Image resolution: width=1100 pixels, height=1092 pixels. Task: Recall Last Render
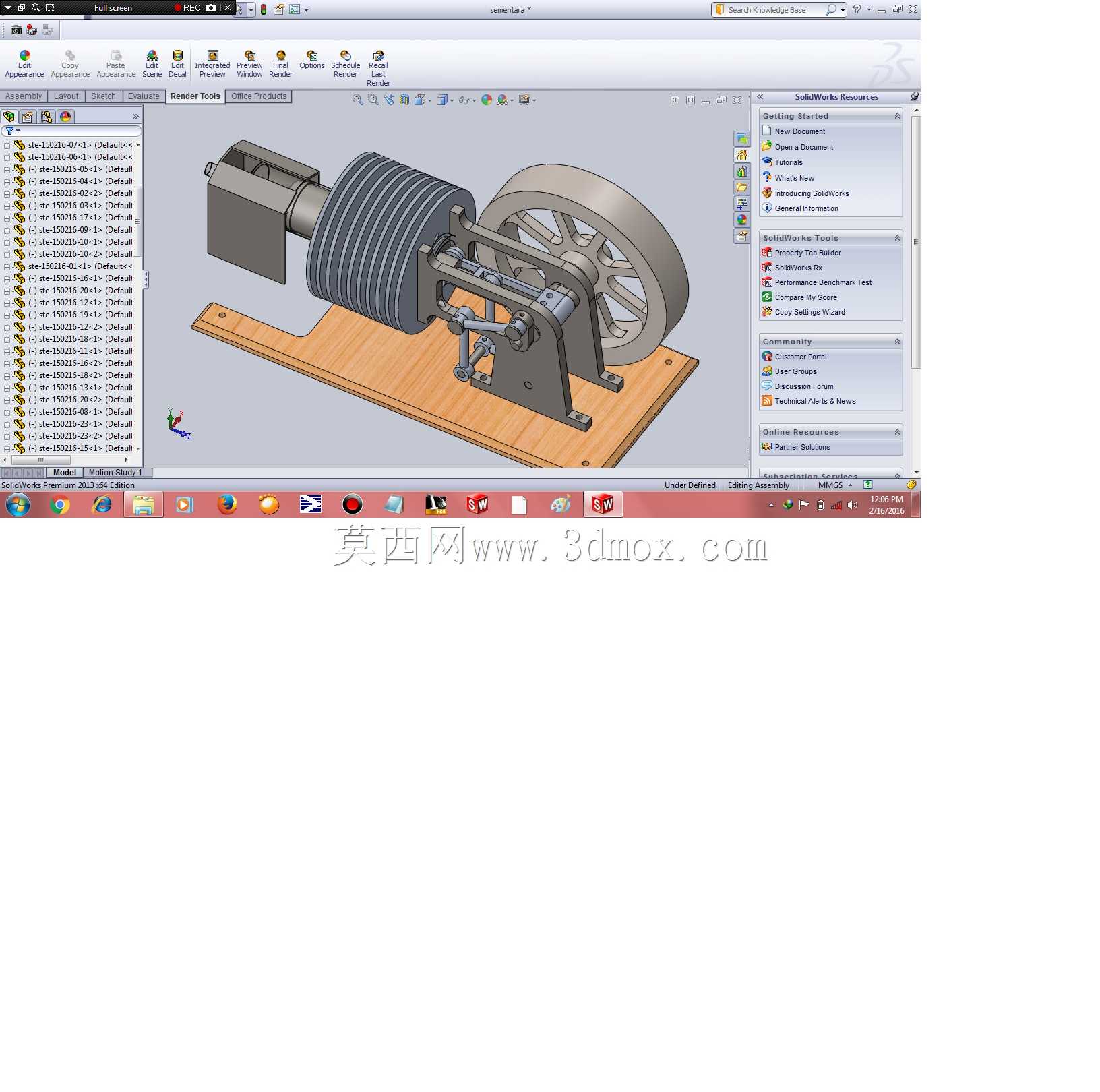click(378, 68)
